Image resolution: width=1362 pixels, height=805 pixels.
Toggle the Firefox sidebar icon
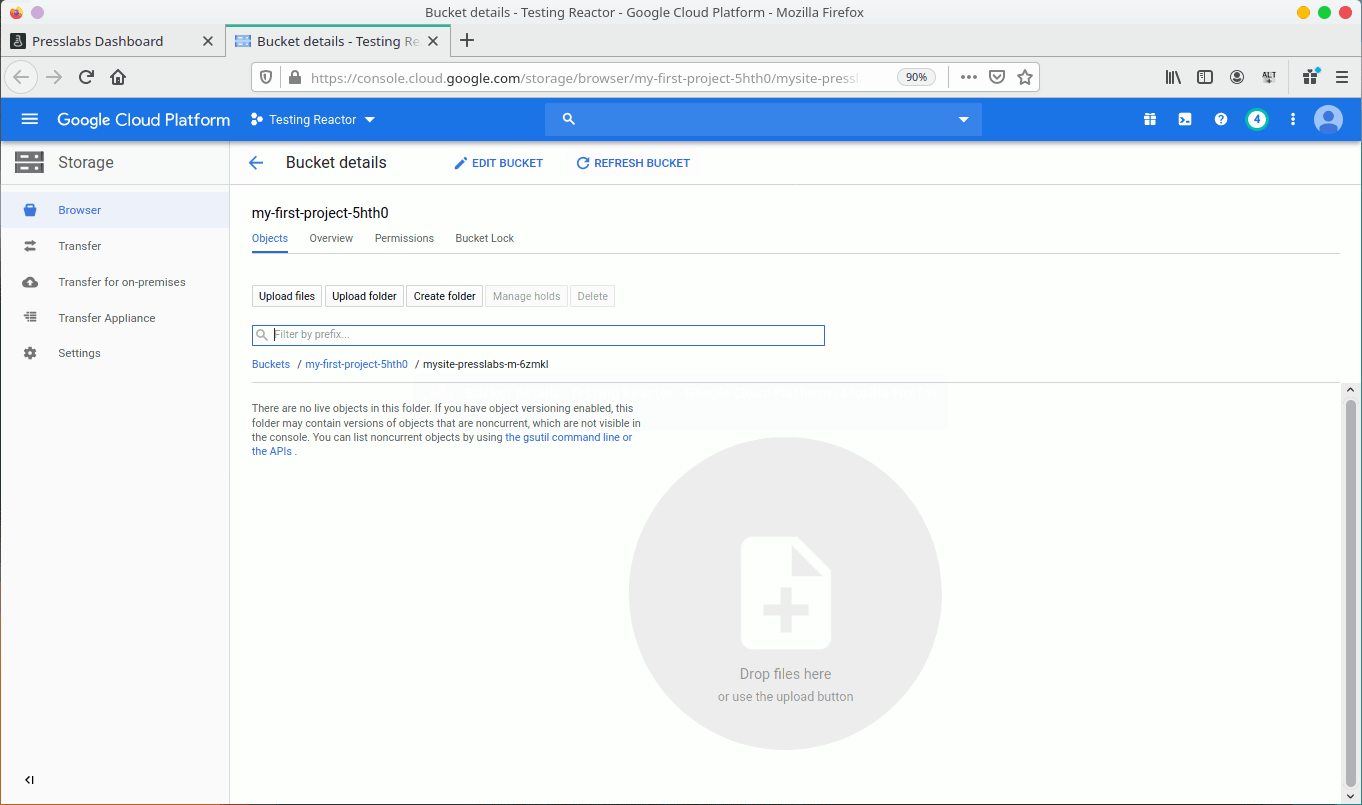pyautogui.click(x=1205, y=77)
